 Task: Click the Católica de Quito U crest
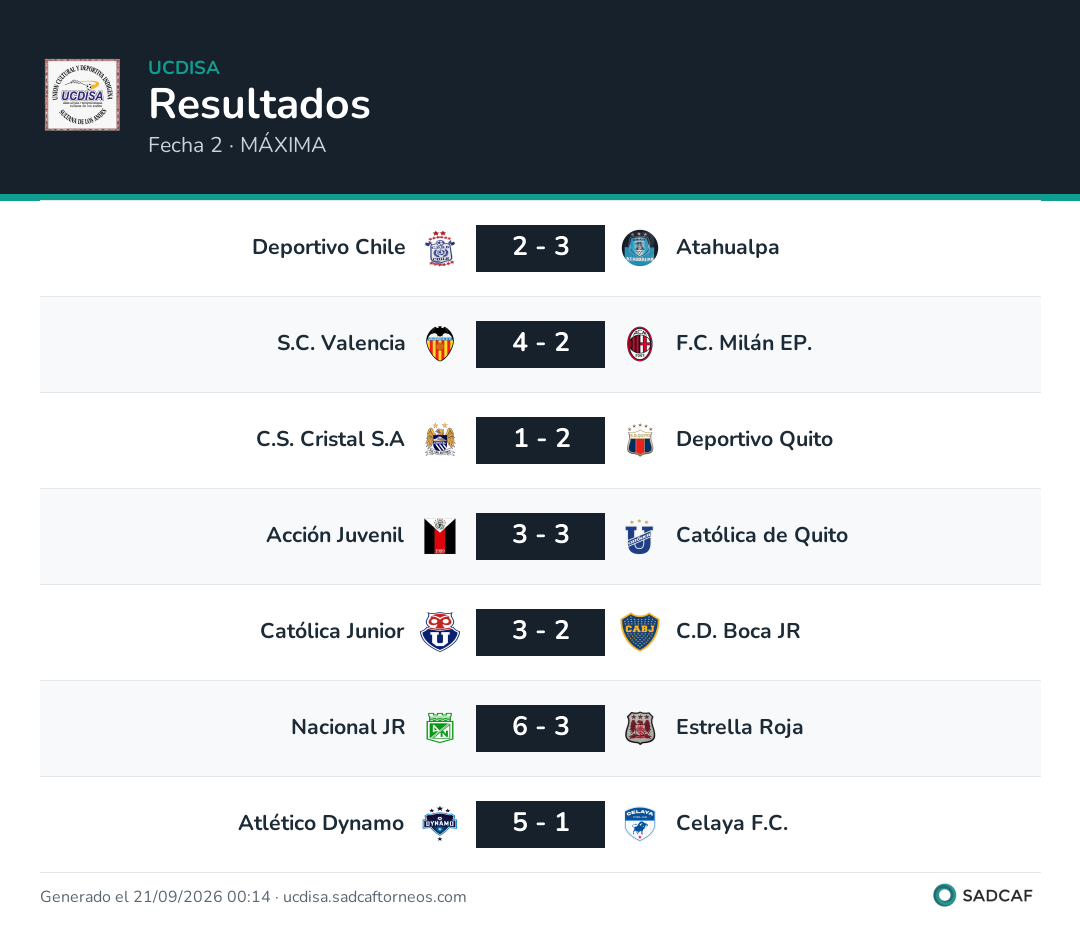click(x=639, y=536)
